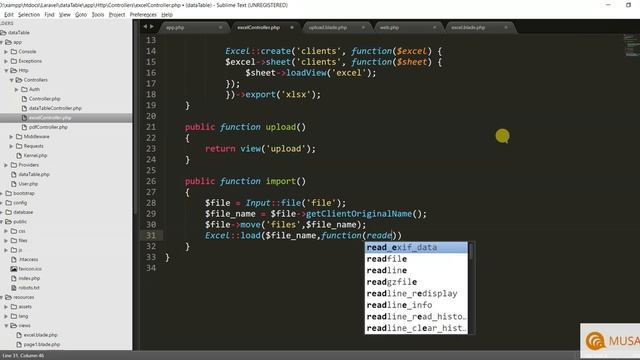The image size is (640, 360).
Task: Open the Selection menu
Action: (29, 14)
